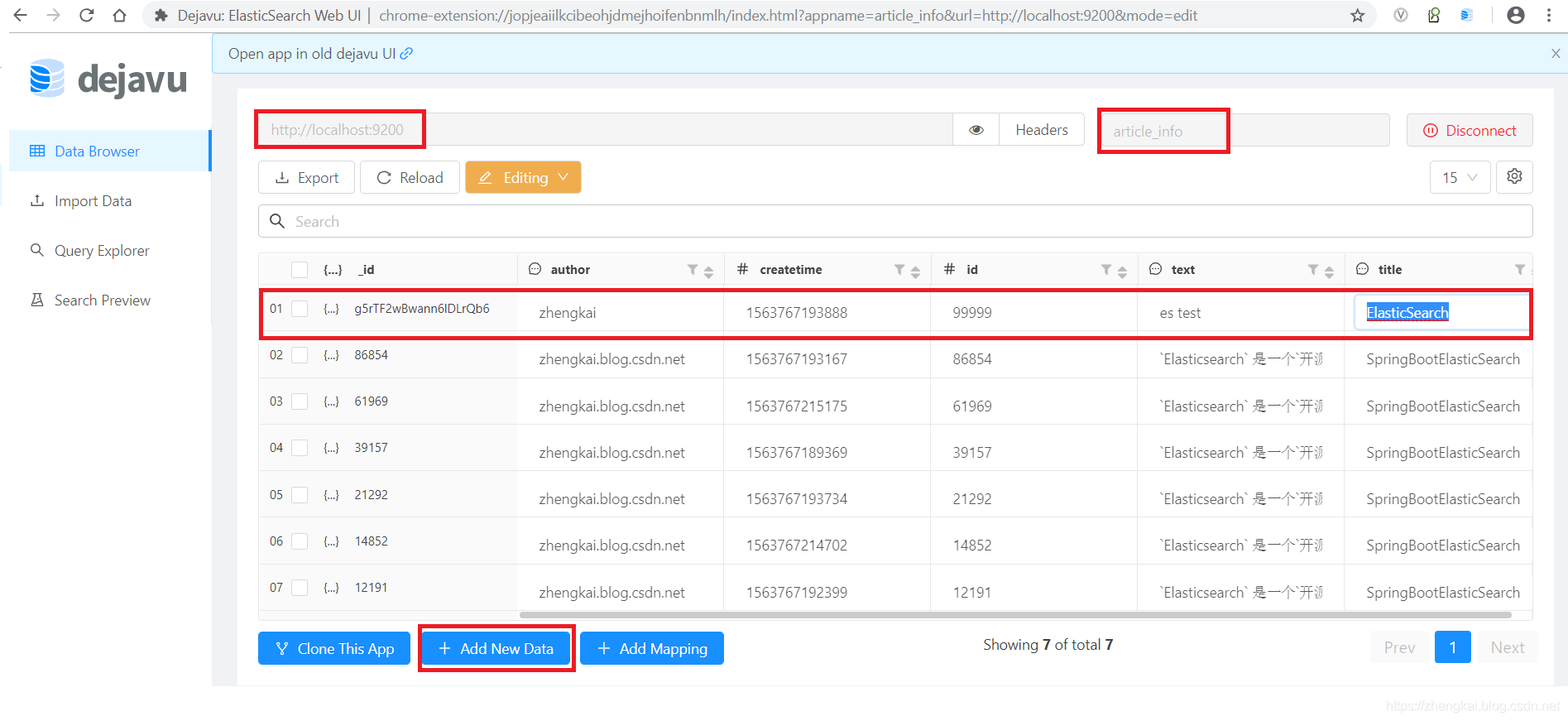1568x721 pixels.
Task: Sort the author column
Action: (x=708, y=272)
